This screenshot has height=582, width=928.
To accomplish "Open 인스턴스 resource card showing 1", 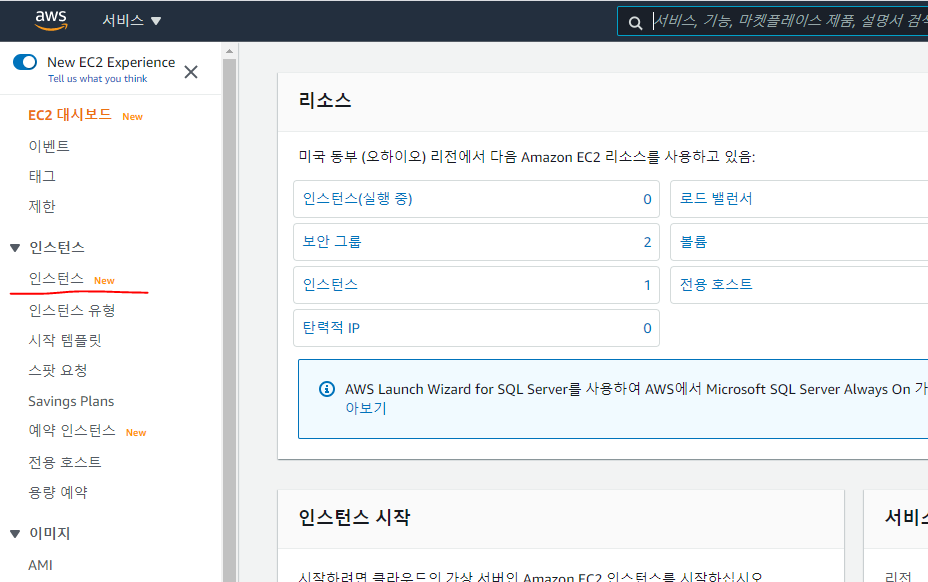I will click(476, 285).
